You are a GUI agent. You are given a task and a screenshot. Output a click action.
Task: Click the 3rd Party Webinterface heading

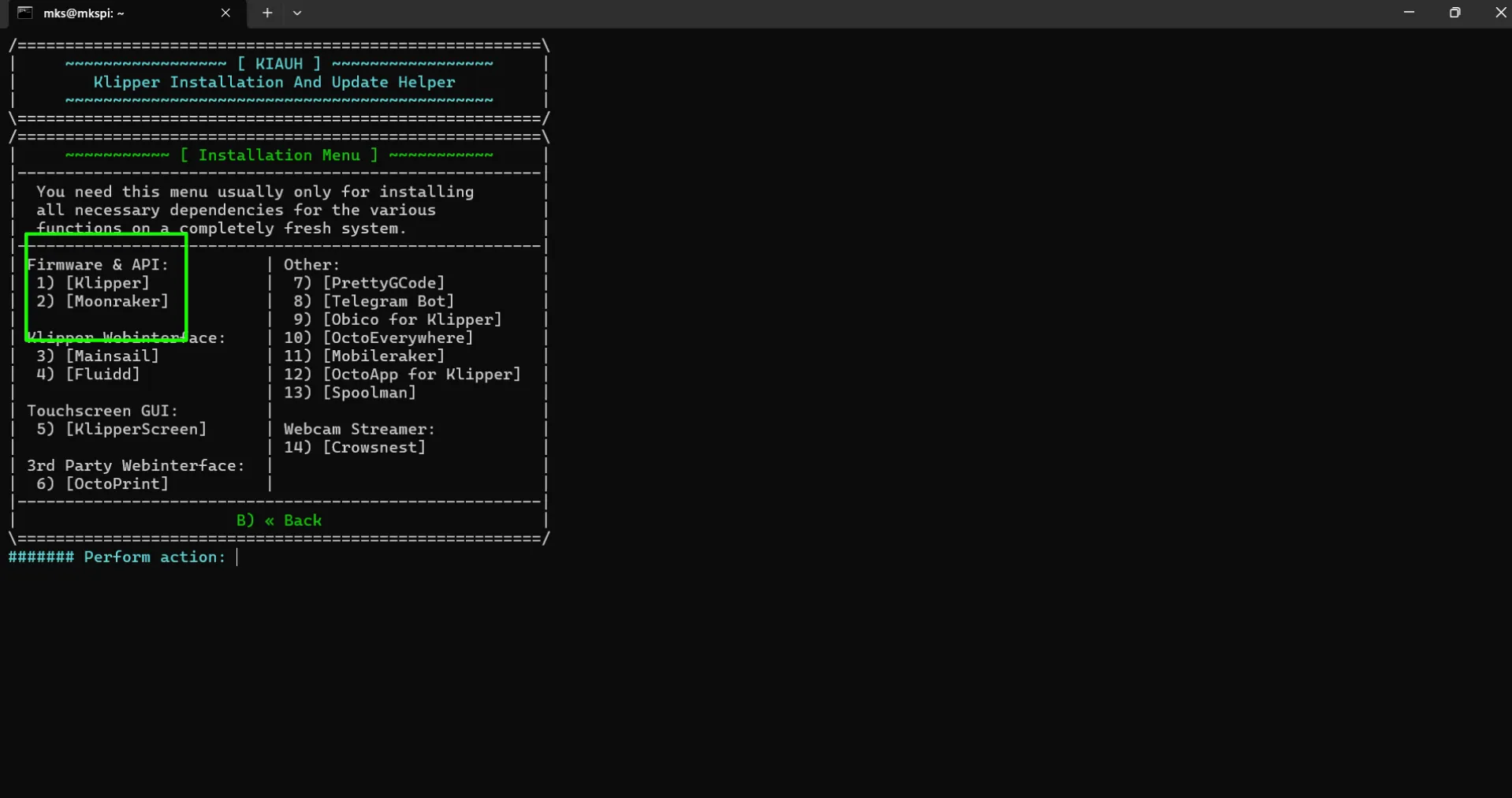tap(136, 465)
